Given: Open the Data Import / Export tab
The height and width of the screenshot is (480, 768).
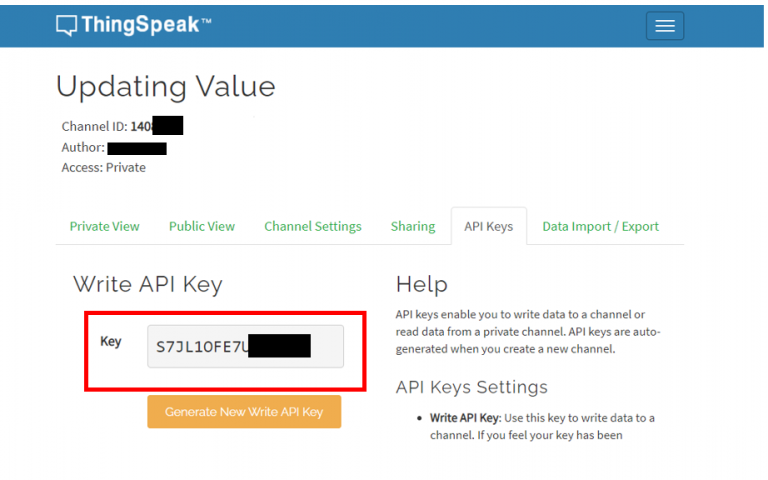Looking at the screenshot, I should click(600, 226).
